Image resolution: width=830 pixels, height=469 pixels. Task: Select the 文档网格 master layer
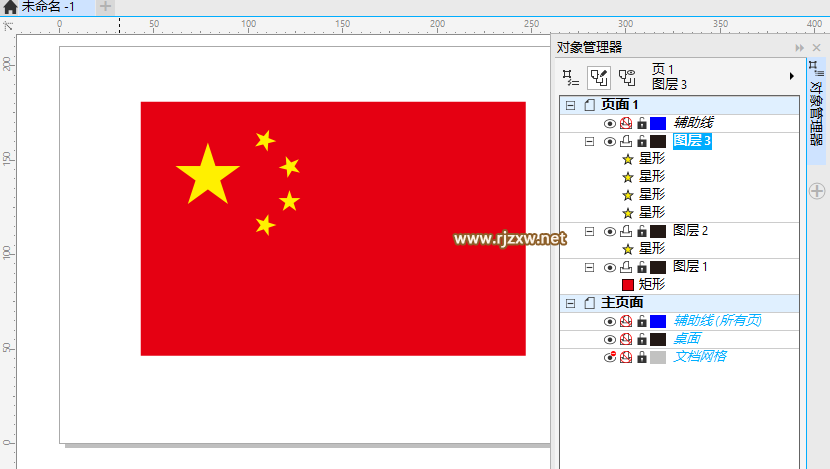point(700,357)
